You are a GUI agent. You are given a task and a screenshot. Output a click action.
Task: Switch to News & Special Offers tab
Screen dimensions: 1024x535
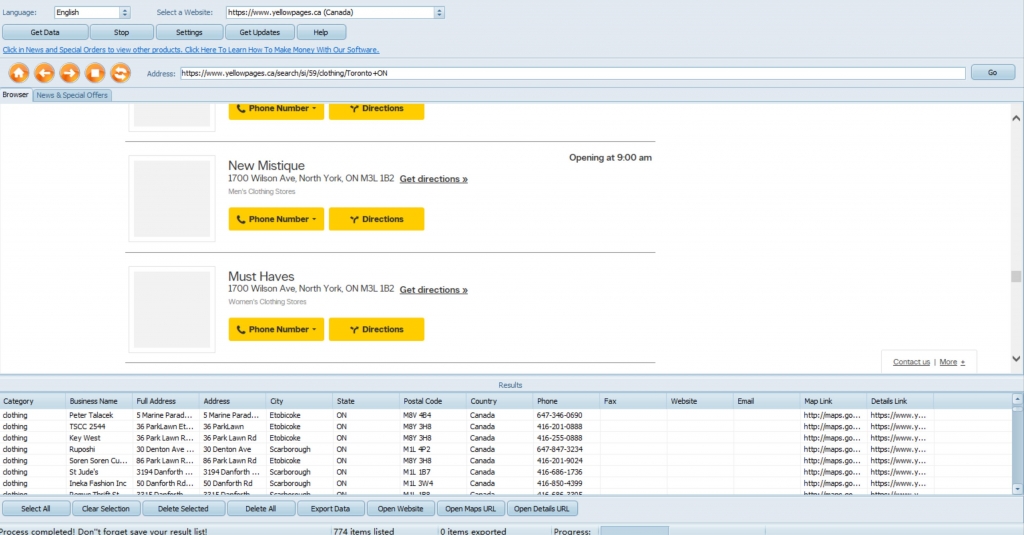click(x=72, y=95)
